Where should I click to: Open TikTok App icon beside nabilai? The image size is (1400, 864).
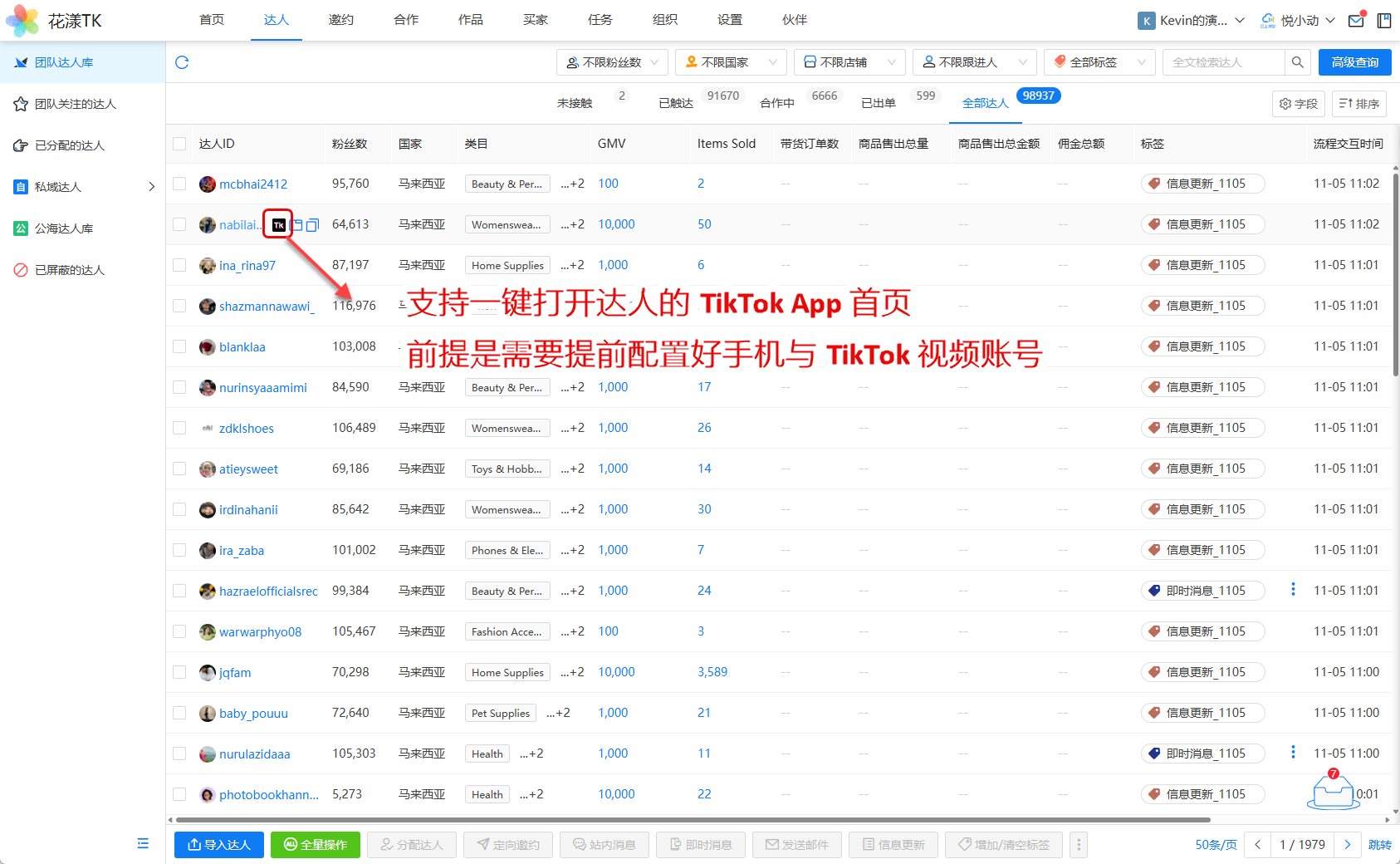pyautogui.click(x=279, y=225)
